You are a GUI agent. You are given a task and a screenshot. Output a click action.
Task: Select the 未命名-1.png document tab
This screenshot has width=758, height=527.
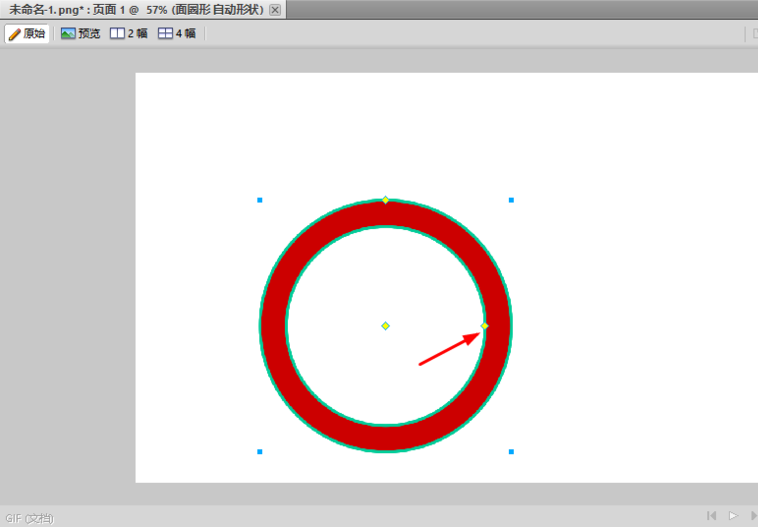tap(136, 10)
